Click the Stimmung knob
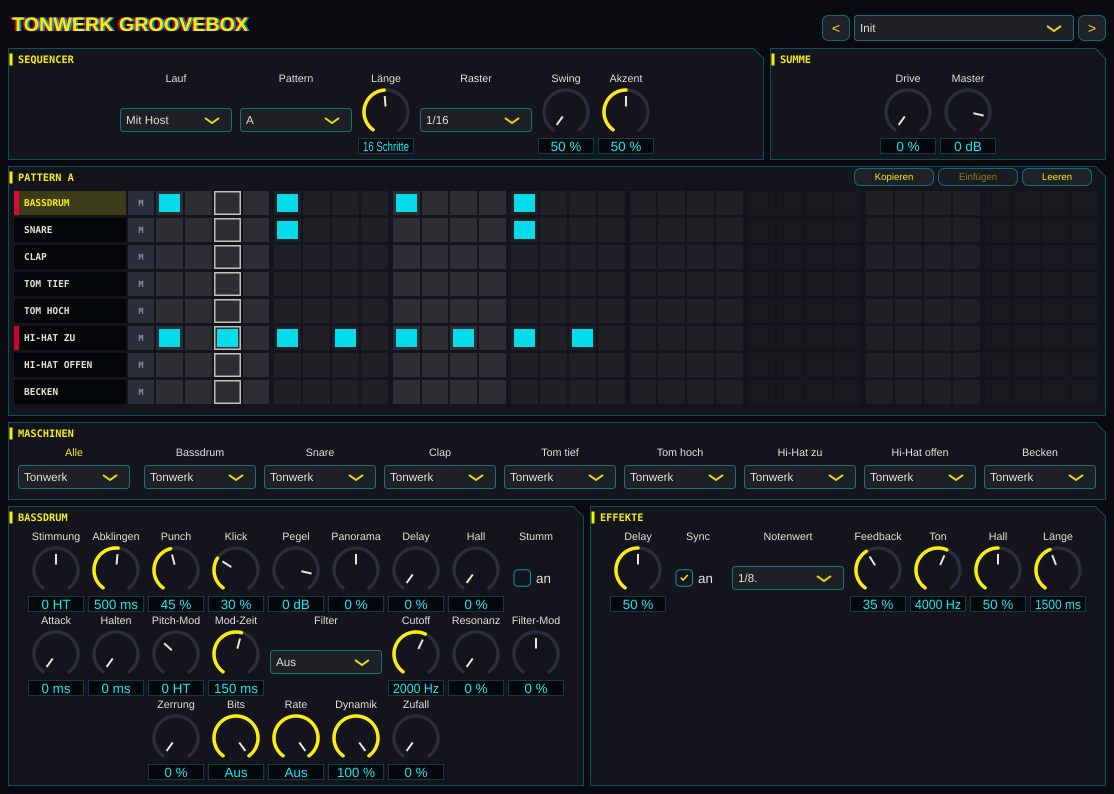1114x794 pixels. (55, 570)
